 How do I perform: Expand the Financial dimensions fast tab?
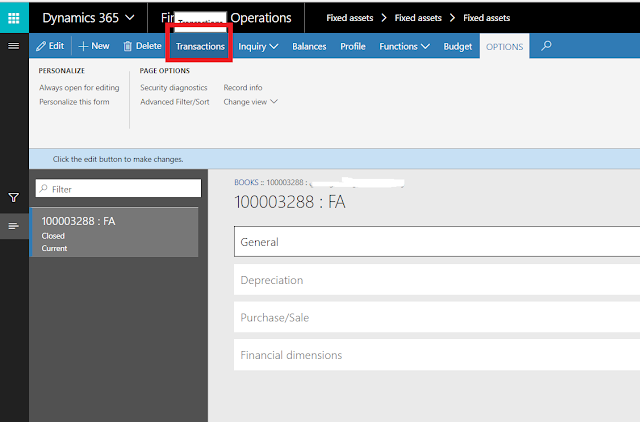click(x=437, y=355)
